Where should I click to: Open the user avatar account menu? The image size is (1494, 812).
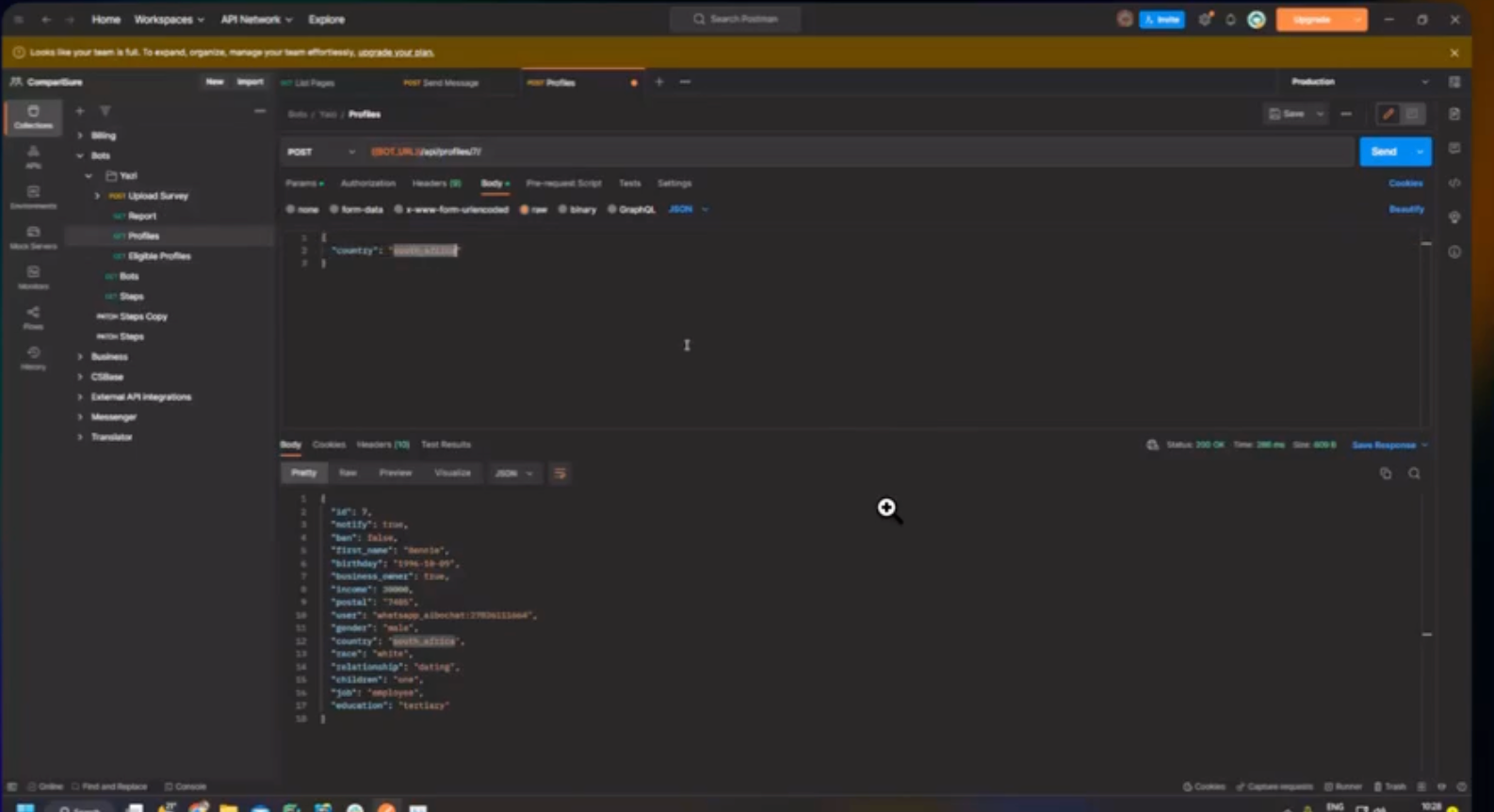coord(1257,19)
